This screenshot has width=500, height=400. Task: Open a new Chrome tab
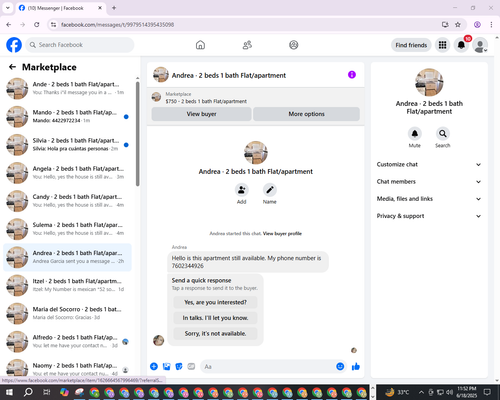point(114,8)
